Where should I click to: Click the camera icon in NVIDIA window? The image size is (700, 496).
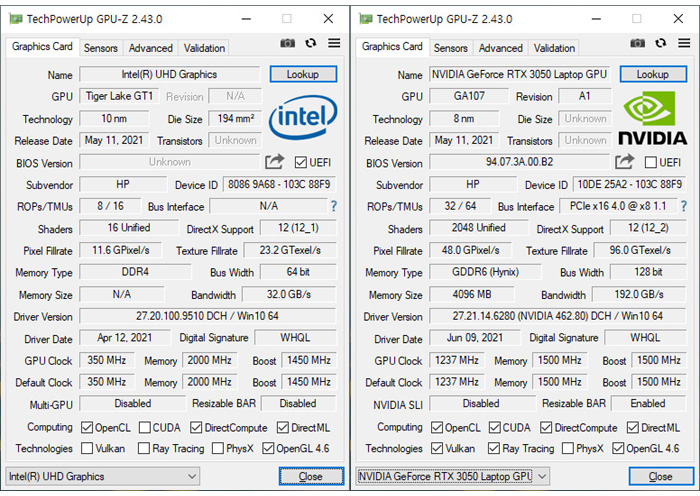click(x=638, y=43)
